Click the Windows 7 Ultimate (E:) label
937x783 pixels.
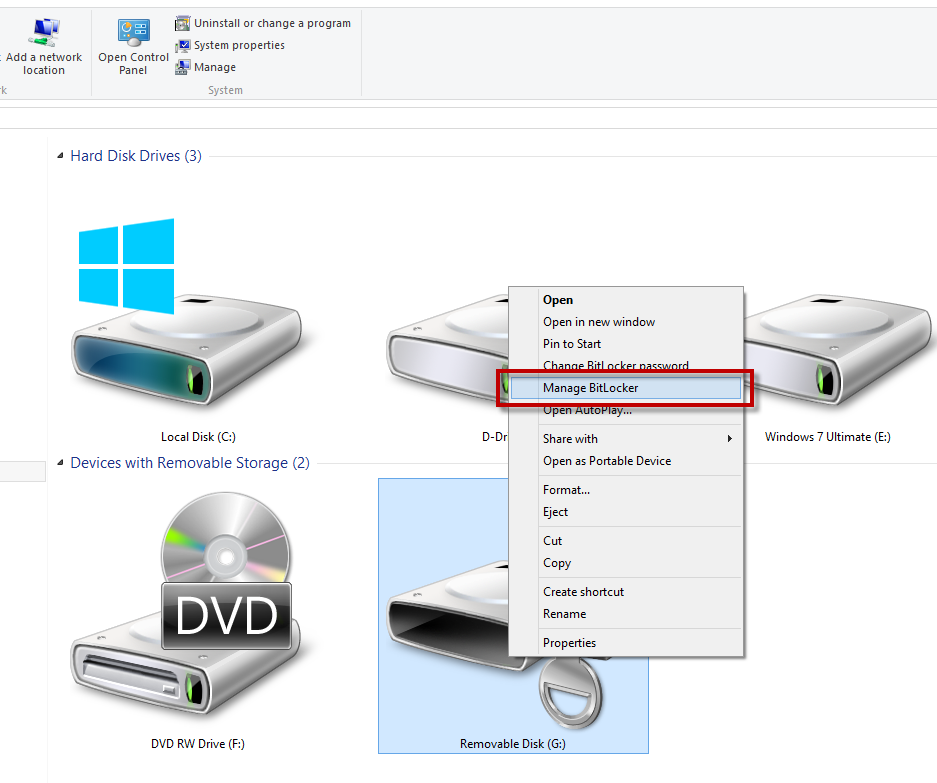[828, 437]
